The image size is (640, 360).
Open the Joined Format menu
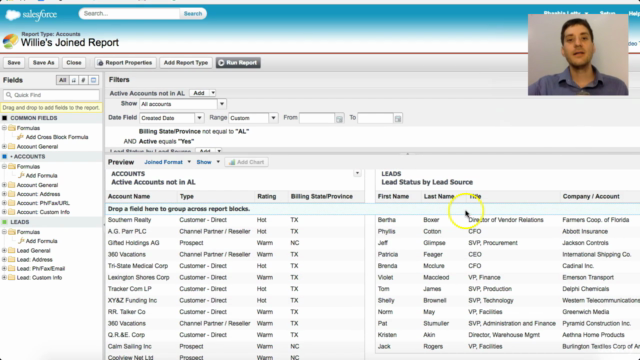pos(167,162)
